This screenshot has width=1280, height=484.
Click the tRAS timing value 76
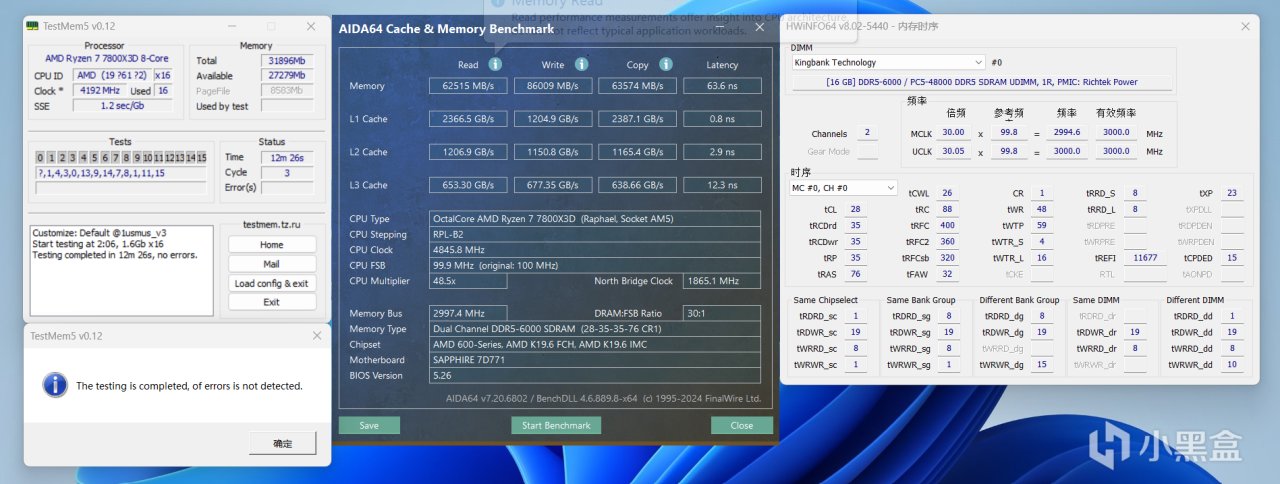pos(855,274)
